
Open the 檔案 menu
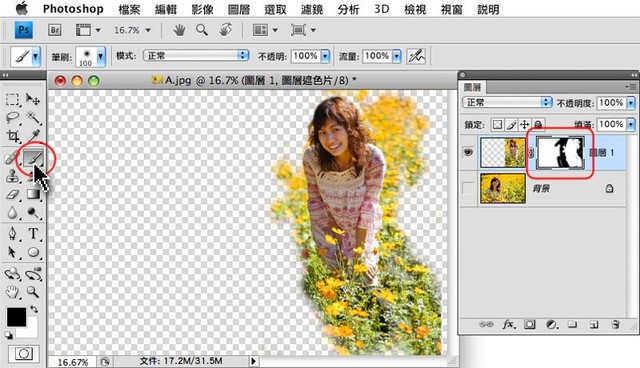(129, 9)
